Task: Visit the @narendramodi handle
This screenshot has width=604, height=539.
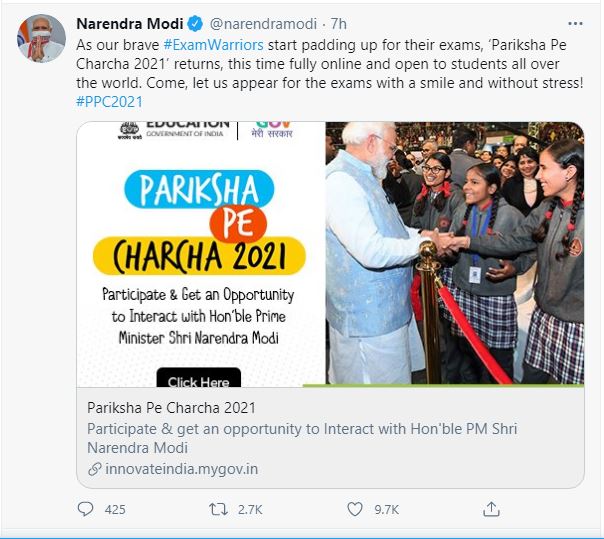Action: coord(263,24)
